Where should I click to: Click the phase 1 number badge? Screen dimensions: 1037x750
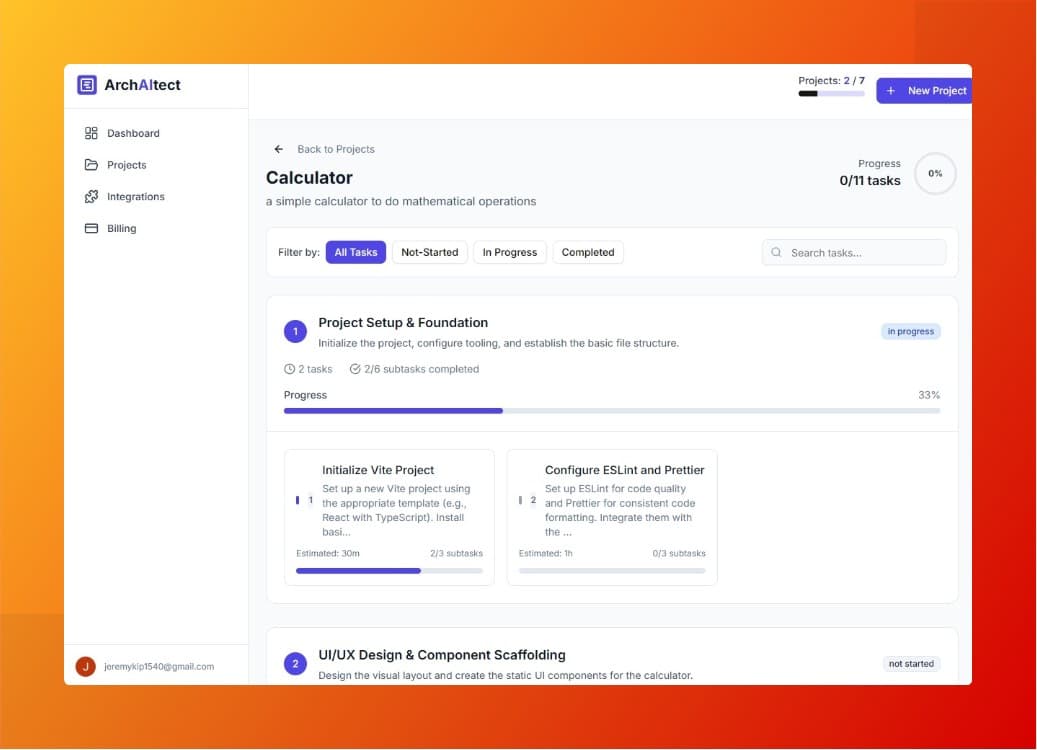296,331
